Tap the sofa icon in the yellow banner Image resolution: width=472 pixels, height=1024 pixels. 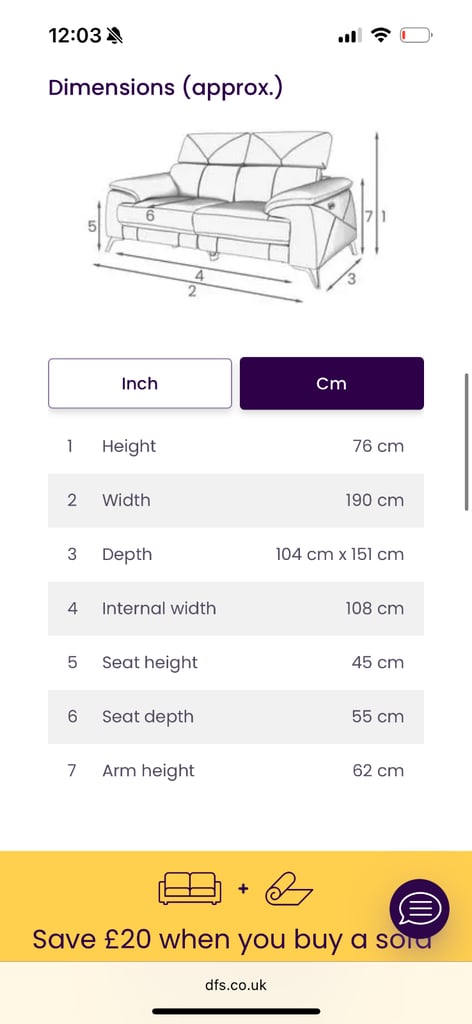[x=189, y=888]
